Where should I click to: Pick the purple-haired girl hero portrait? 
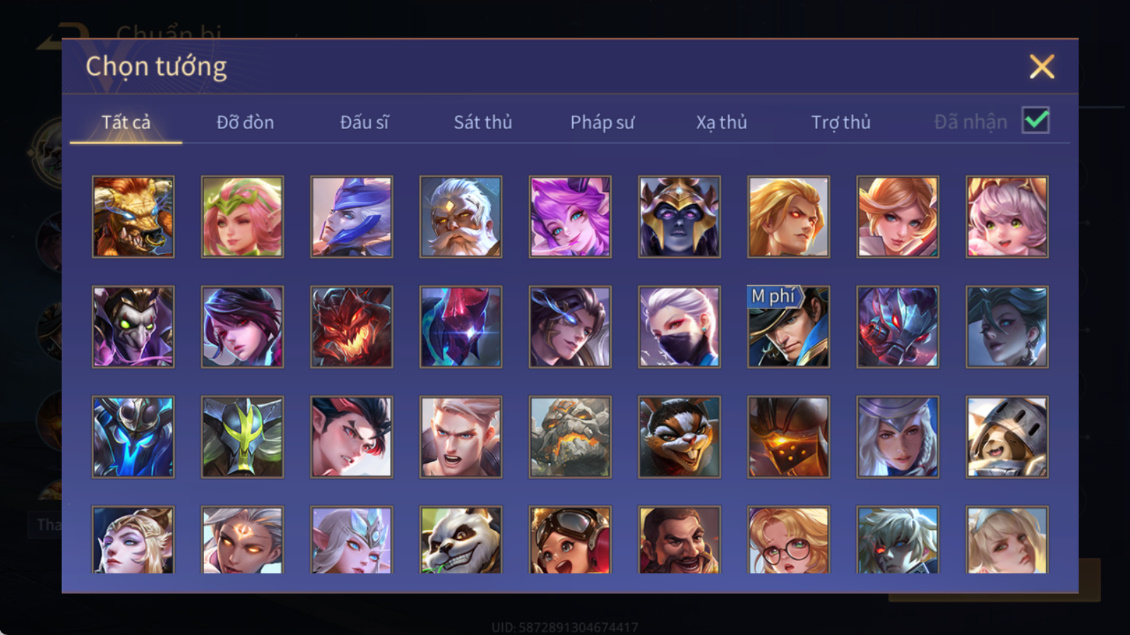tap(570, 217)
